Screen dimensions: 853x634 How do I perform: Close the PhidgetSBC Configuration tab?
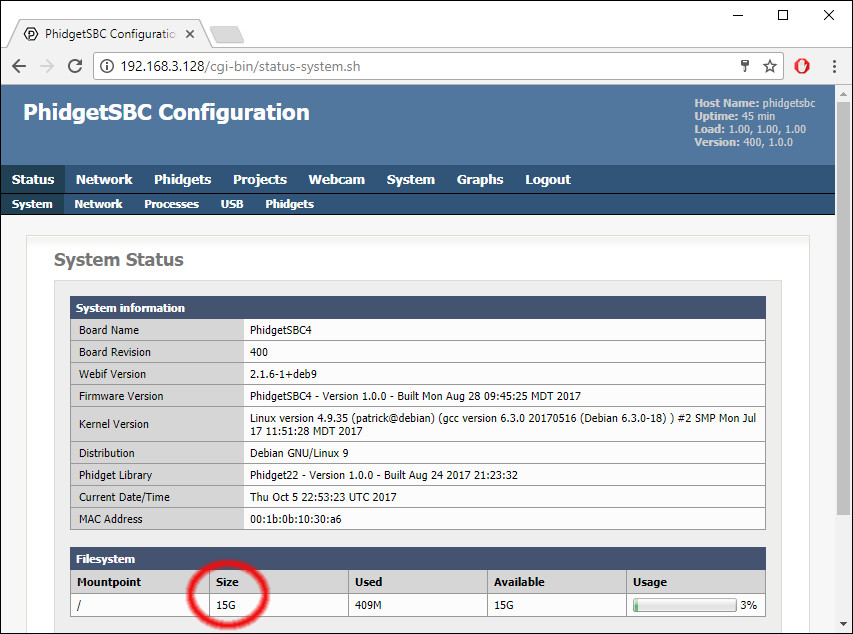pos(190,34)
